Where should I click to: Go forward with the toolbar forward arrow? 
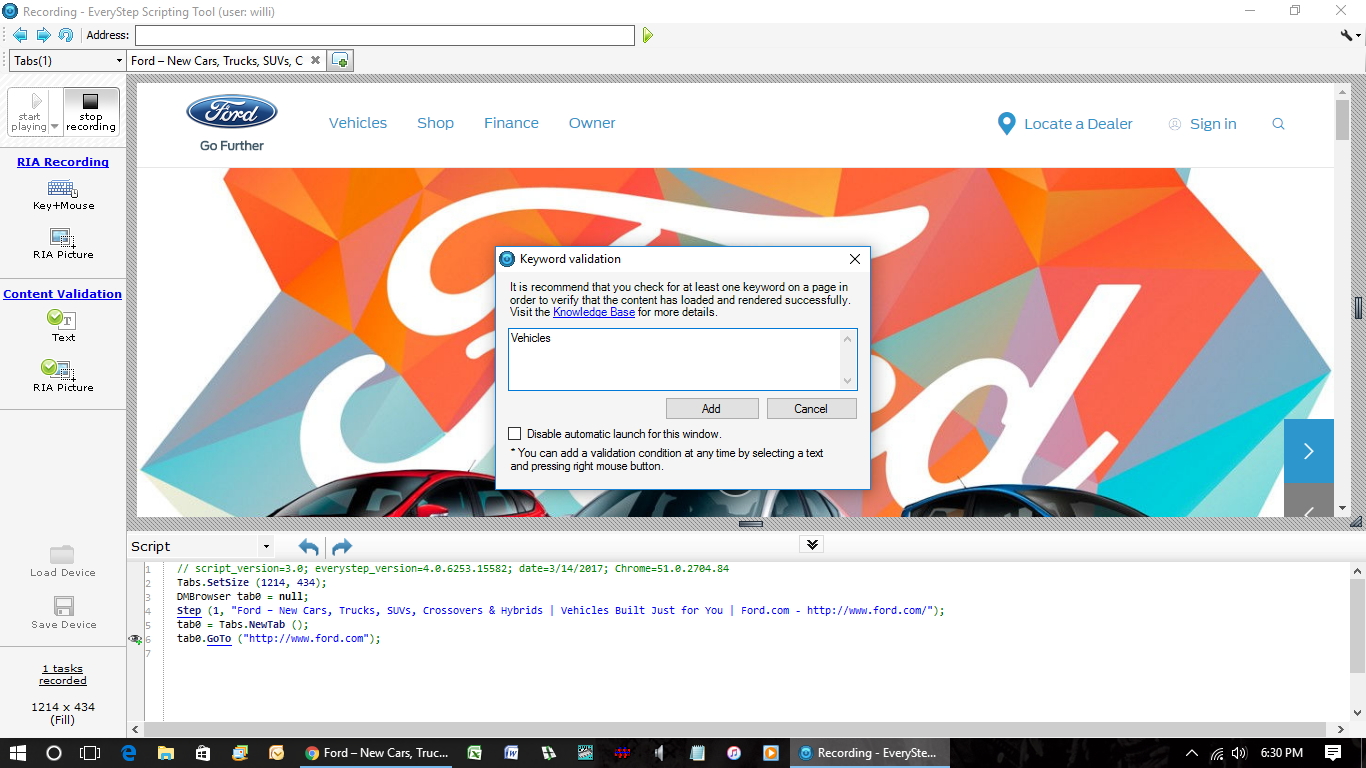coord(43,35)
